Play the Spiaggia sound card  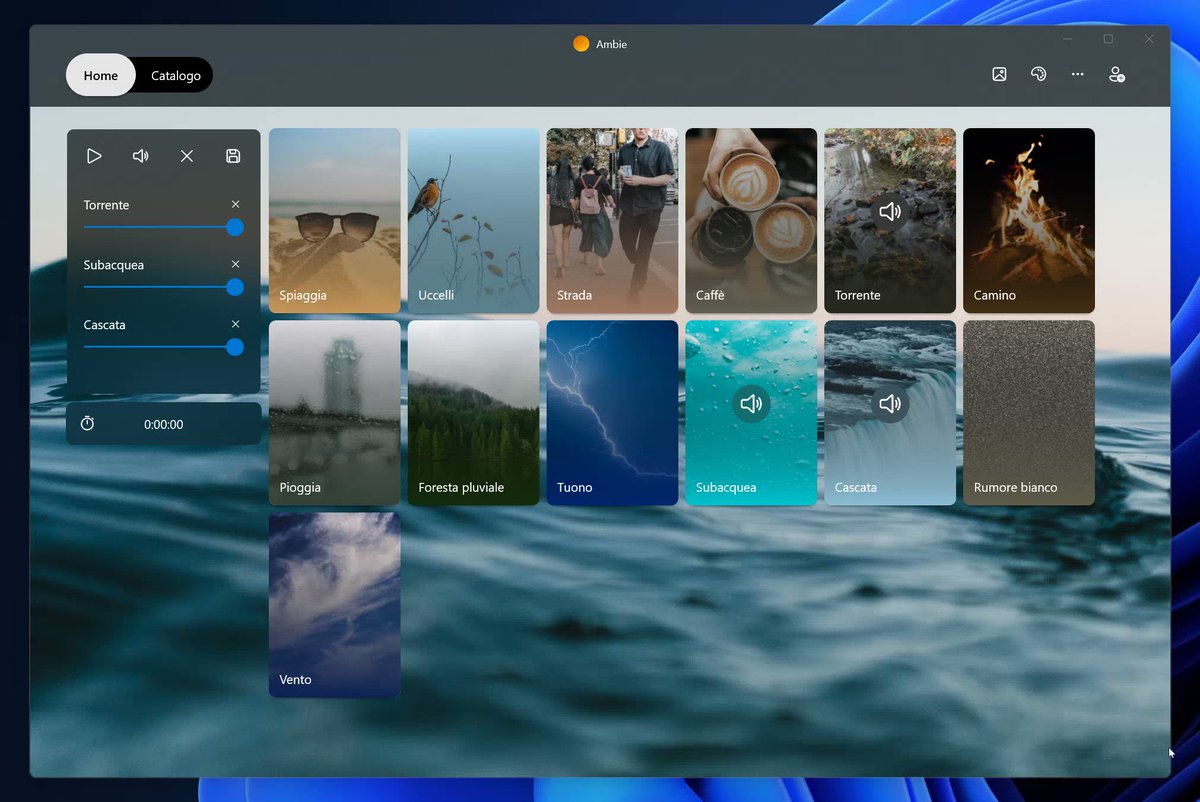pyautogui.click(x=335, y=220)
